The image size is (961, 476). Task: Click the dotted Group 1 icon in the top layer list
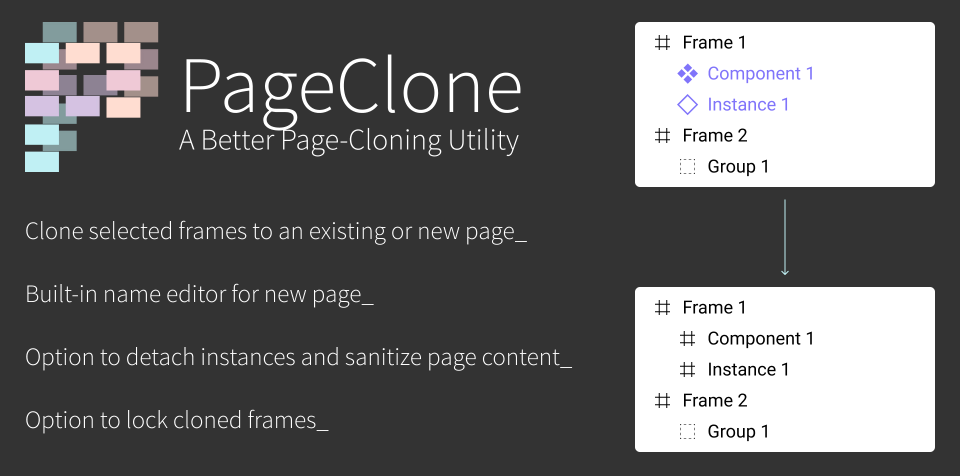tap(688, 167)
